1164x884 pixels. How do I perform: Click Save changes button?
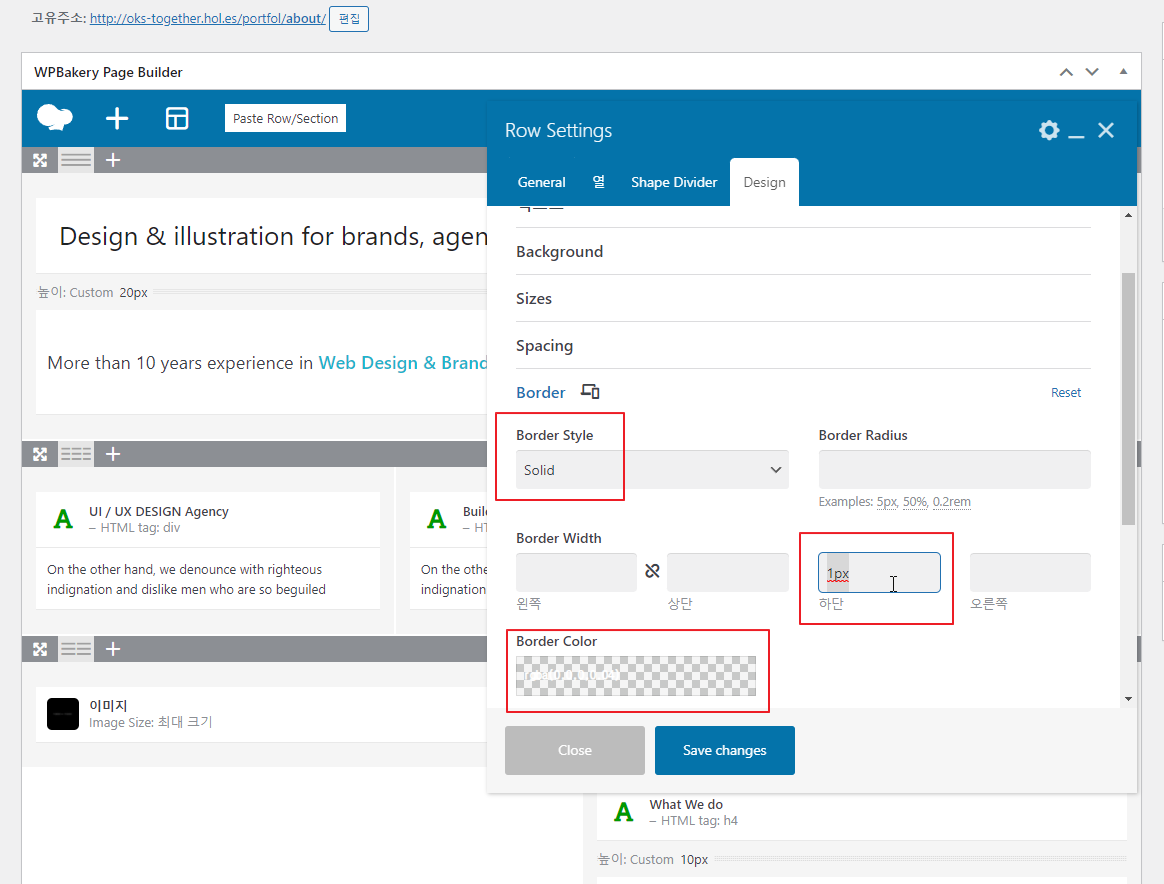[x=725, y=750]
